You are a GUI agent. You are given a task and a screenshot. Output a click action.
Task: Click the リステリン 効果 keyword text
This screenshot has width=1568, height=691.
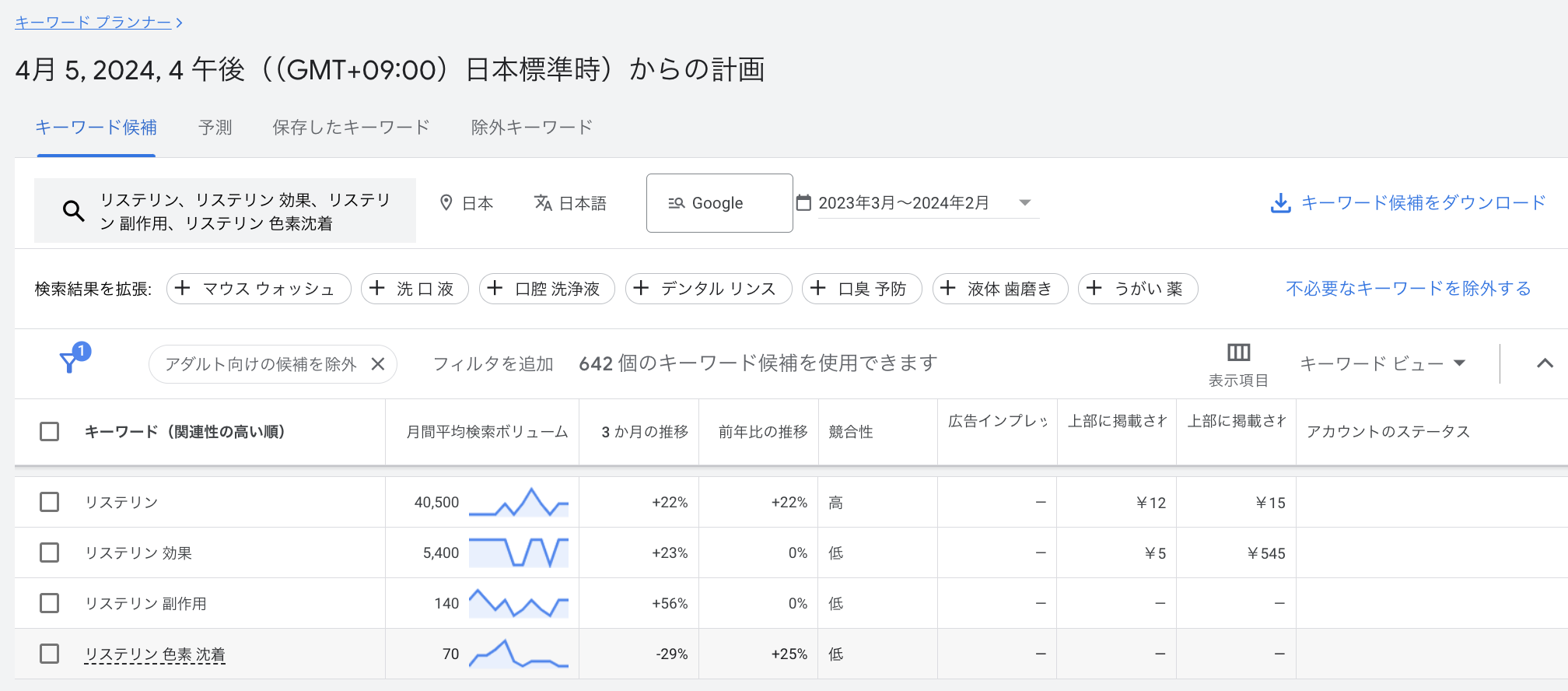point(138,553)
